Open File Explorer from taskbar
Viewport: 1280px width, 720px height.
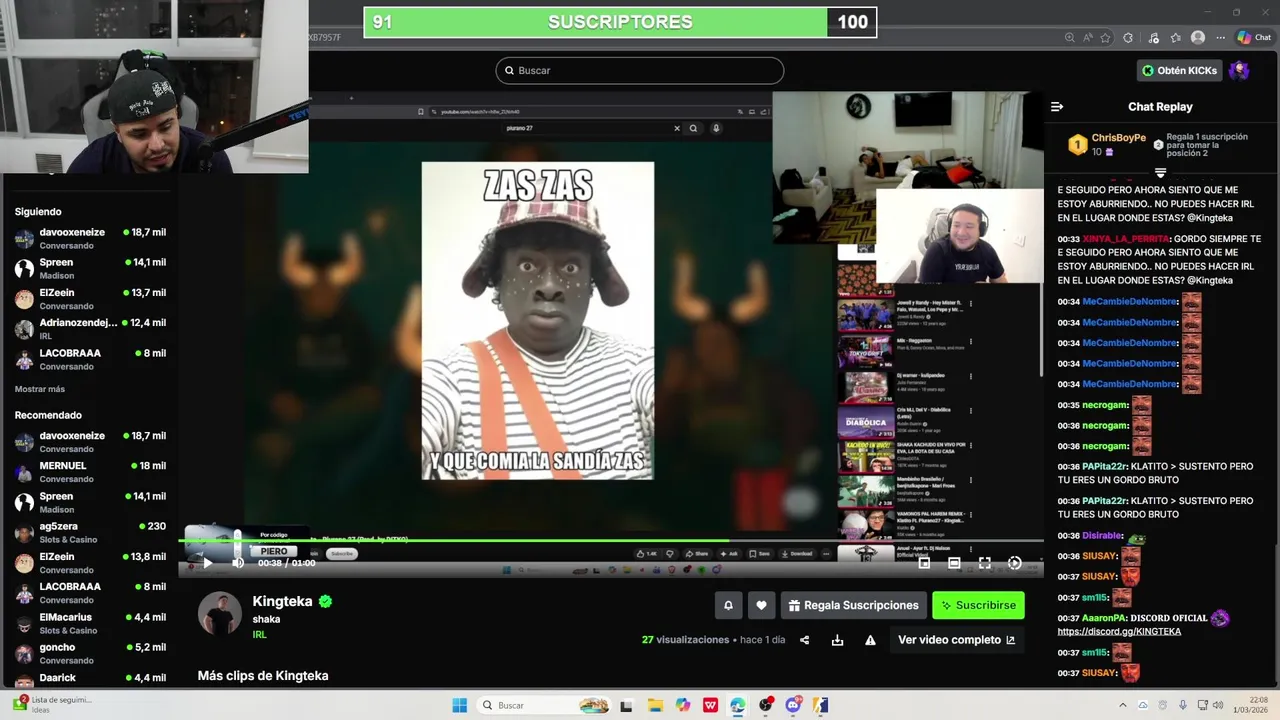click(x=655, y=705)
